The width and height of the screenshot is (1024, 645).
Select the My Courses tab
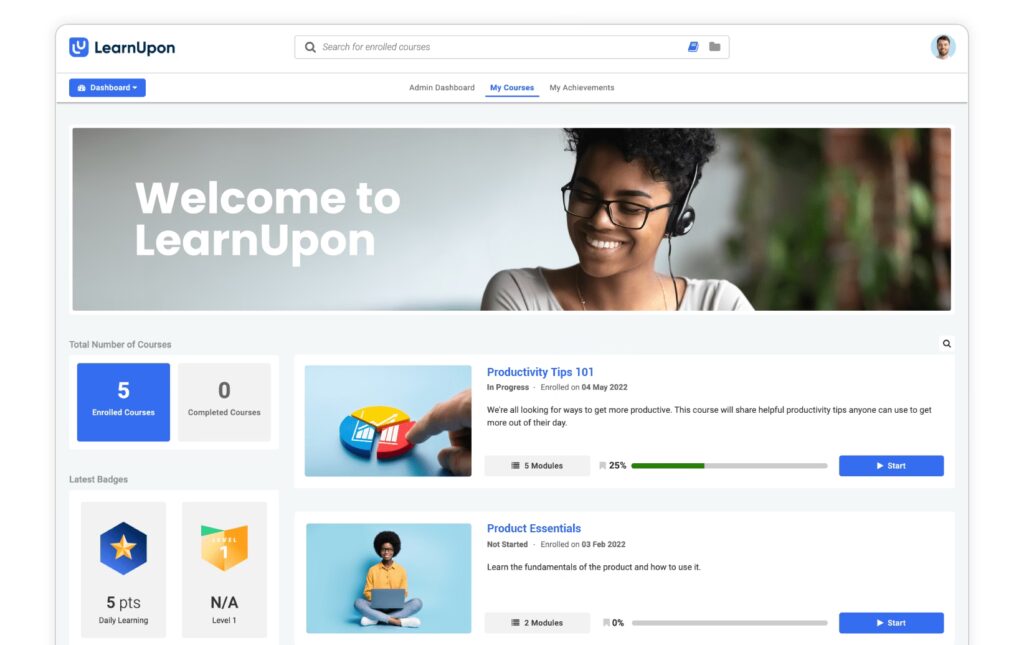coord(512,88)
